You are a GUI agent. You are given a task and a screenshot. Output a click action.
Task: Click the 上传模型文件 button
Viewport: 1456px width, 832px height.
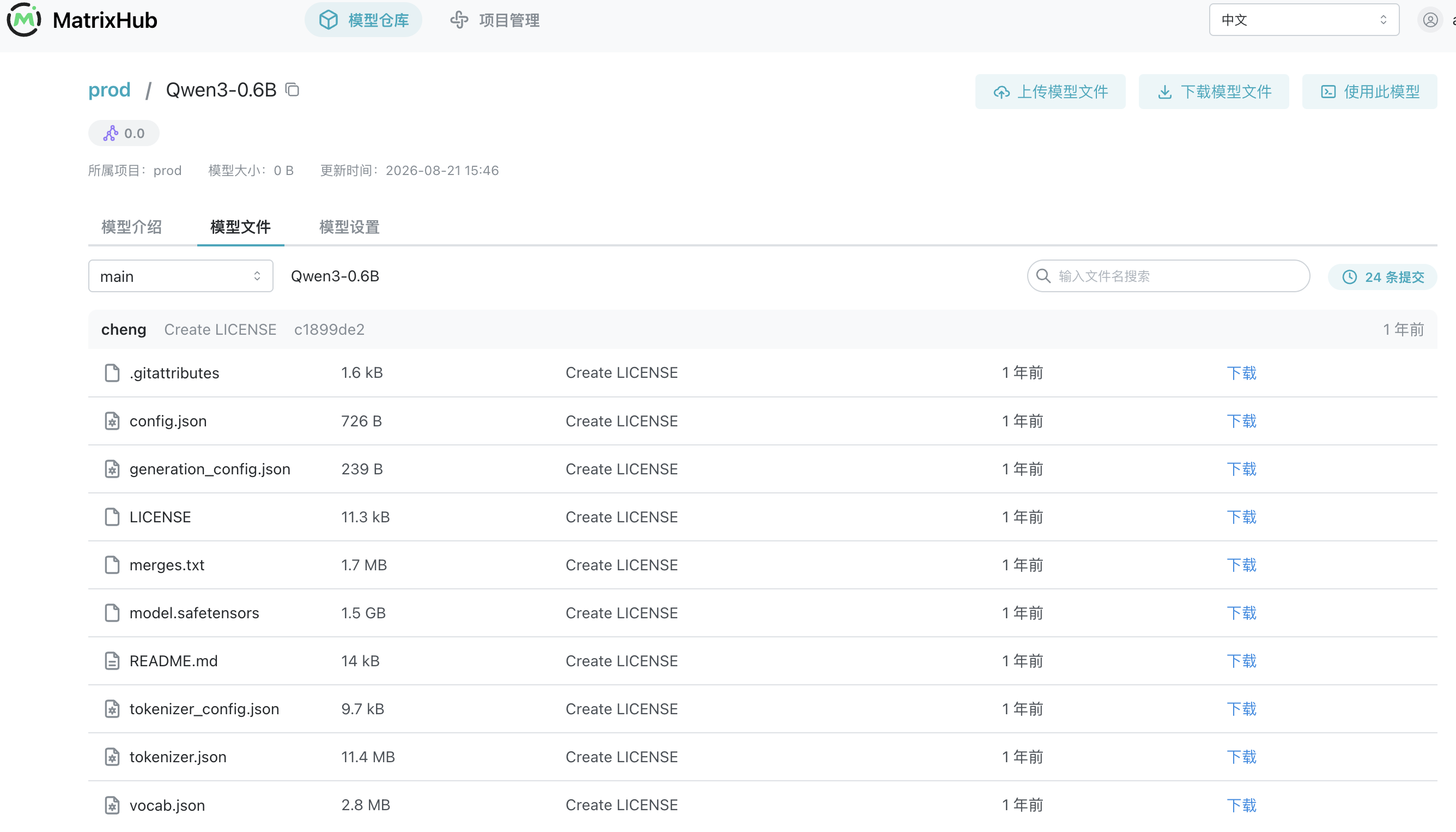[1050, 92]
